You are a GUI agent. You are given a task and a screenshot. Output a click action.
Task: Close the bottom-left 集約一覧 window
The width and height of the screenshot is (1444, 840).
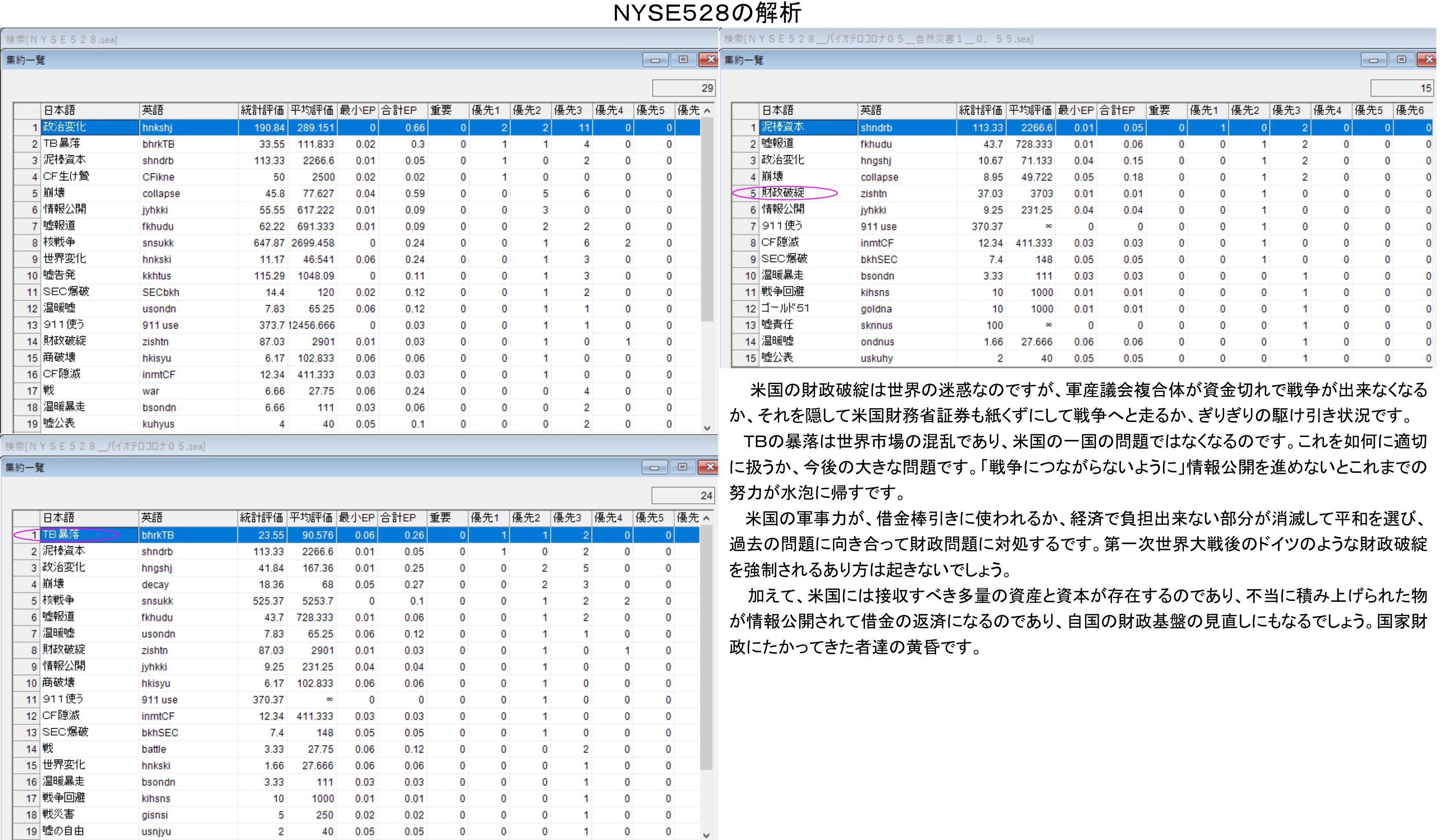709,467
